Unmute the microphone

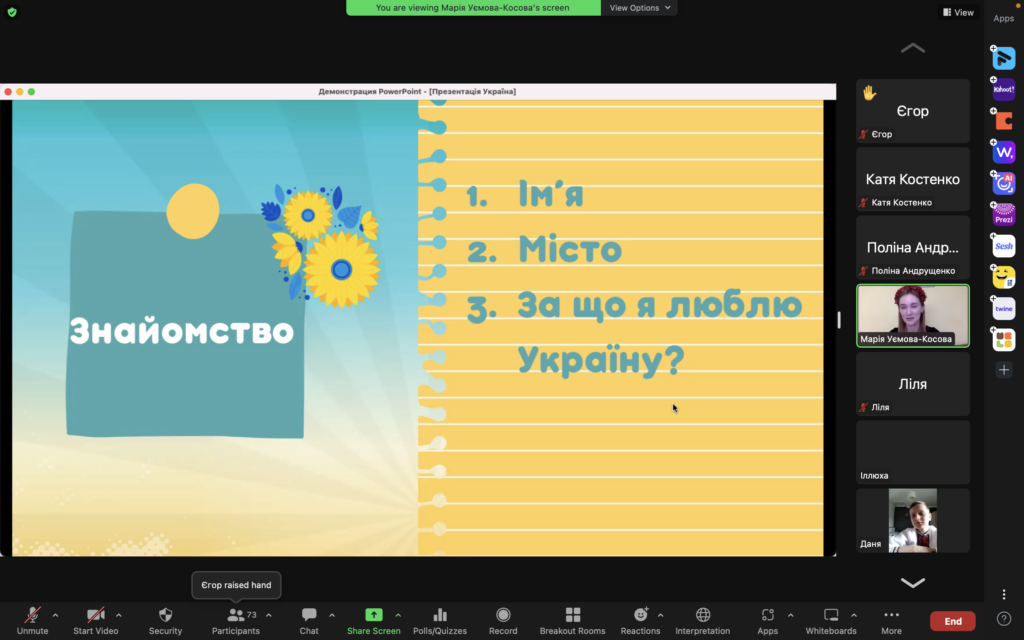(x=32, y=615)
